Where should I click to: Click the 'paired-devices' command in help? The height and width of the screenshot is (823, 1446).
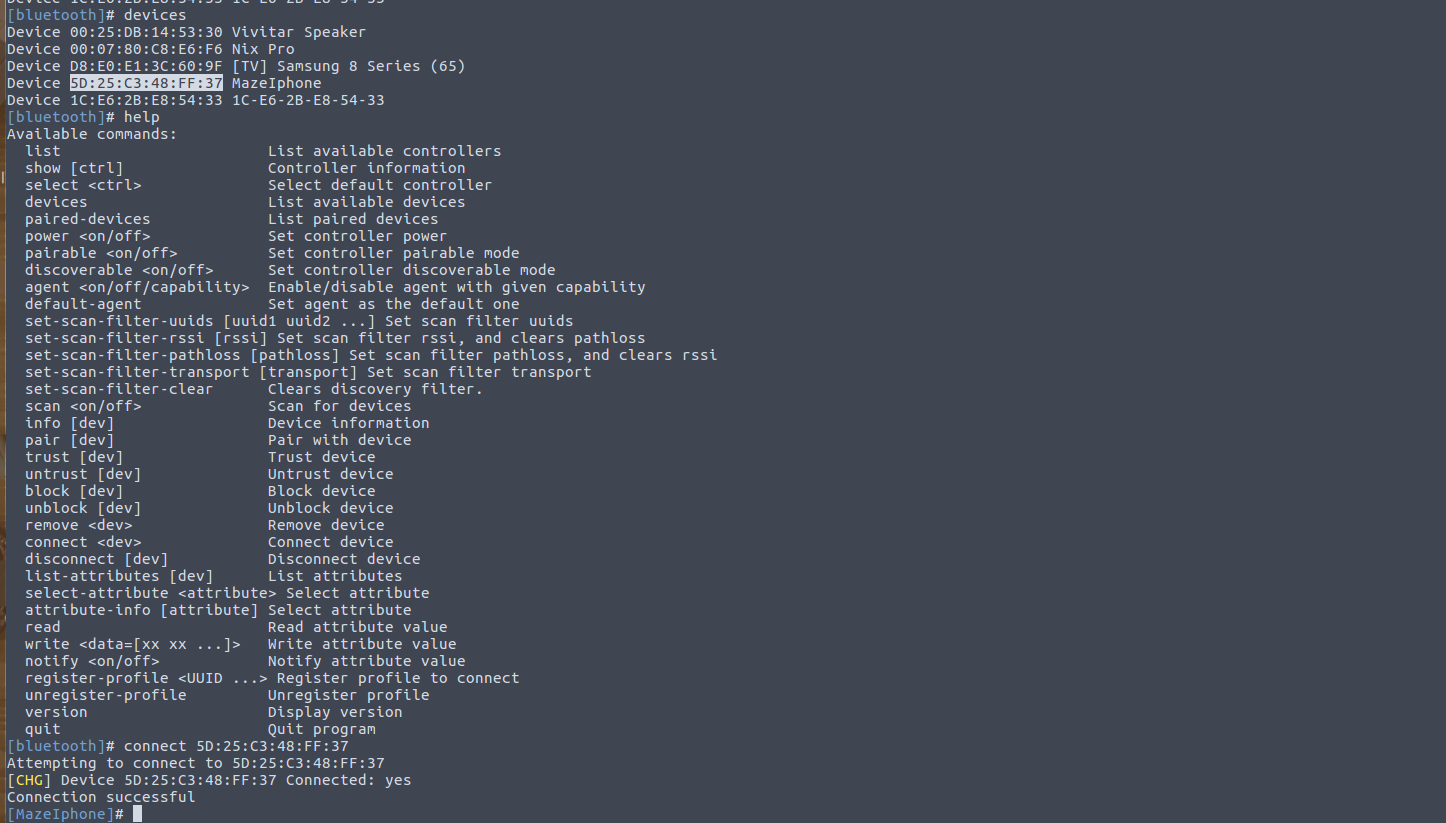click(x=87, y=219)
